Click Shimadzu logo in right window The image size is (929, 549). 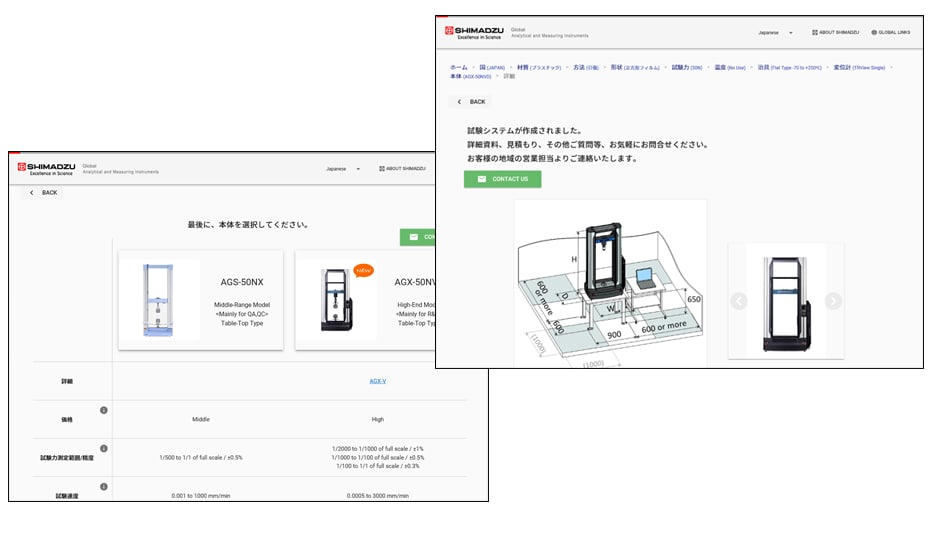pyautogui.click(x=474, y=33)
